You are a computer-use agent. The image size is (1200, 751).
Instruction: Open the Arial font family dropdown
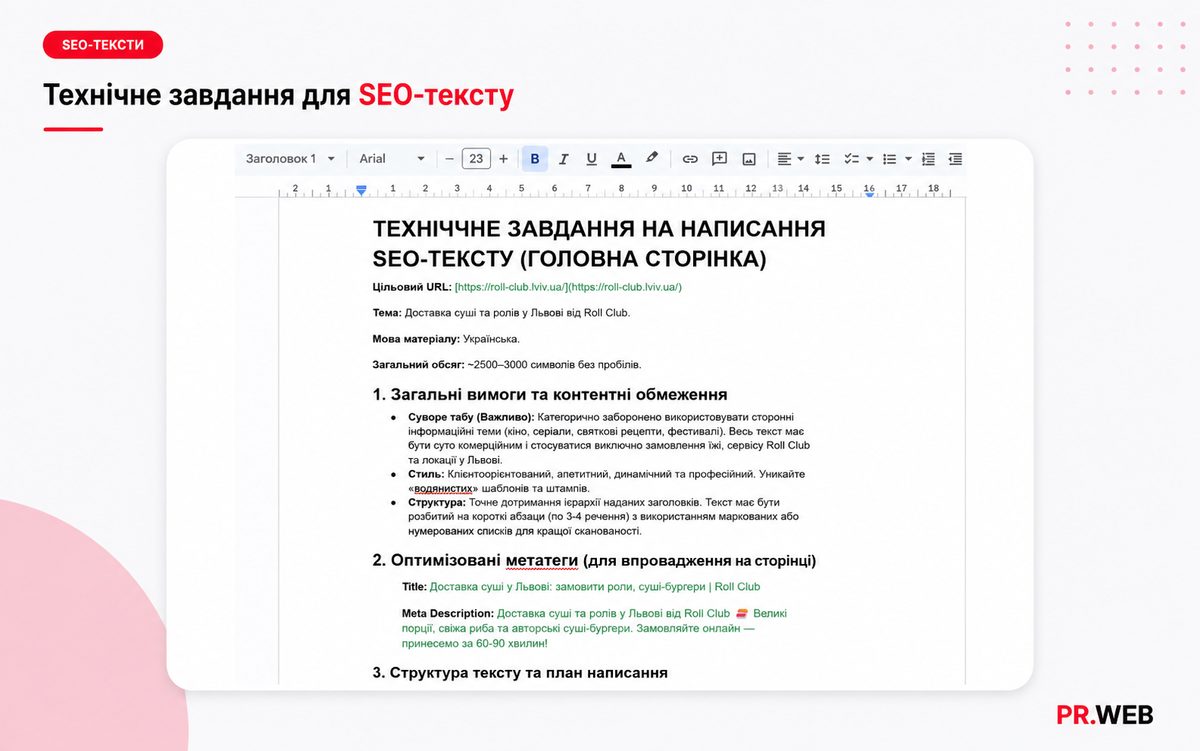(392, 159)
